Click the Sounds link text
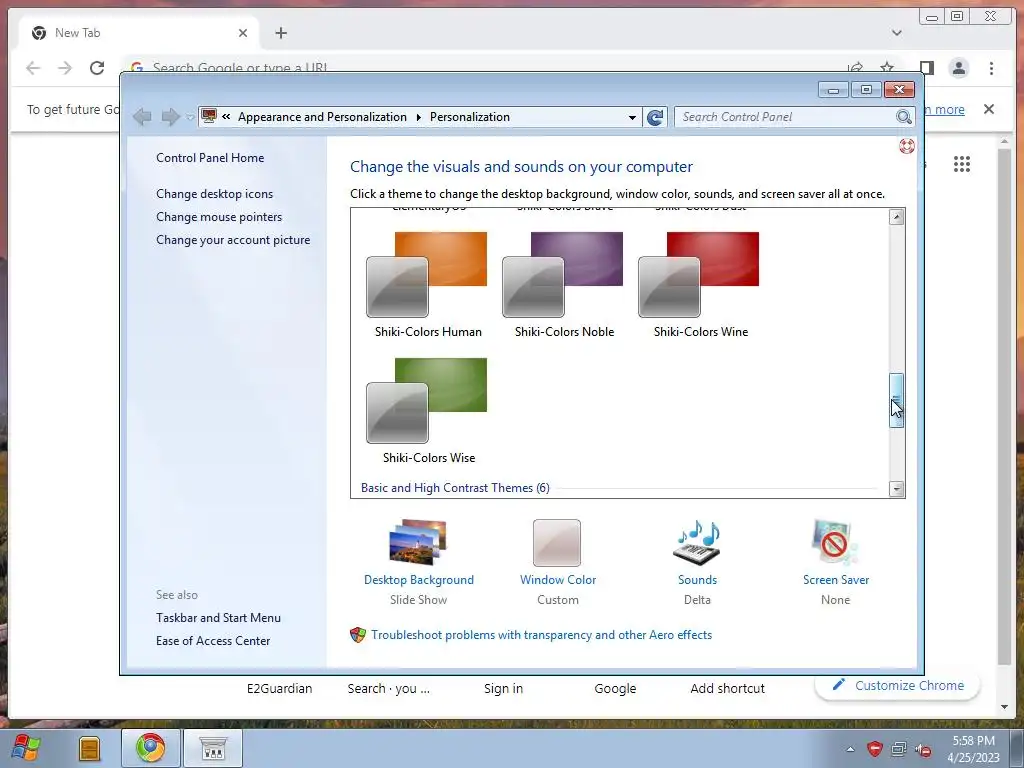1024x768 pixels. (x=697, y=580)
